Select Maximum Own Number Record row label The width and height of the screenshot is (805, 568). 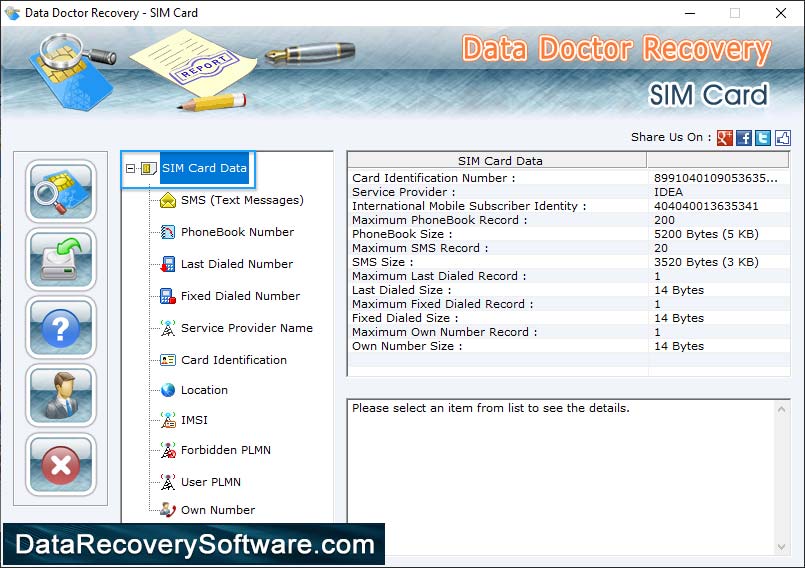tap(445, 332)
